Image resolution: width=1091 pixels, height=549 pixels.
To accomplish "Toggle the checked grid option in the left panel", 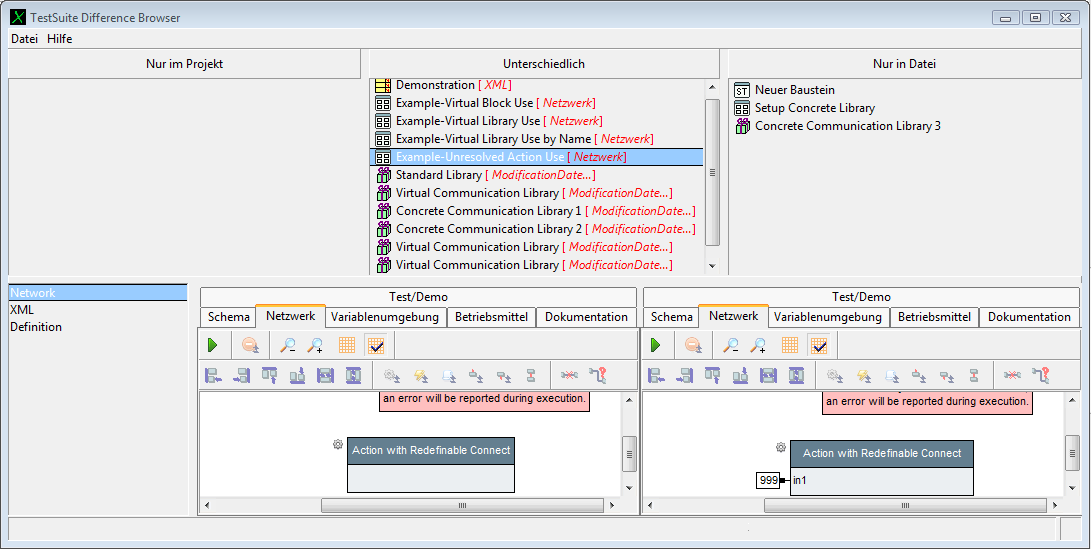I will coord(376,345).
